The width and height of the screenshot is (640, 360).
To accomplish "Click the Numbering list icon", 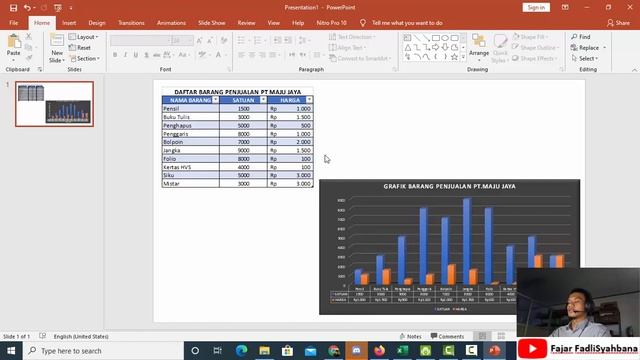I will [x=259, y=40].
